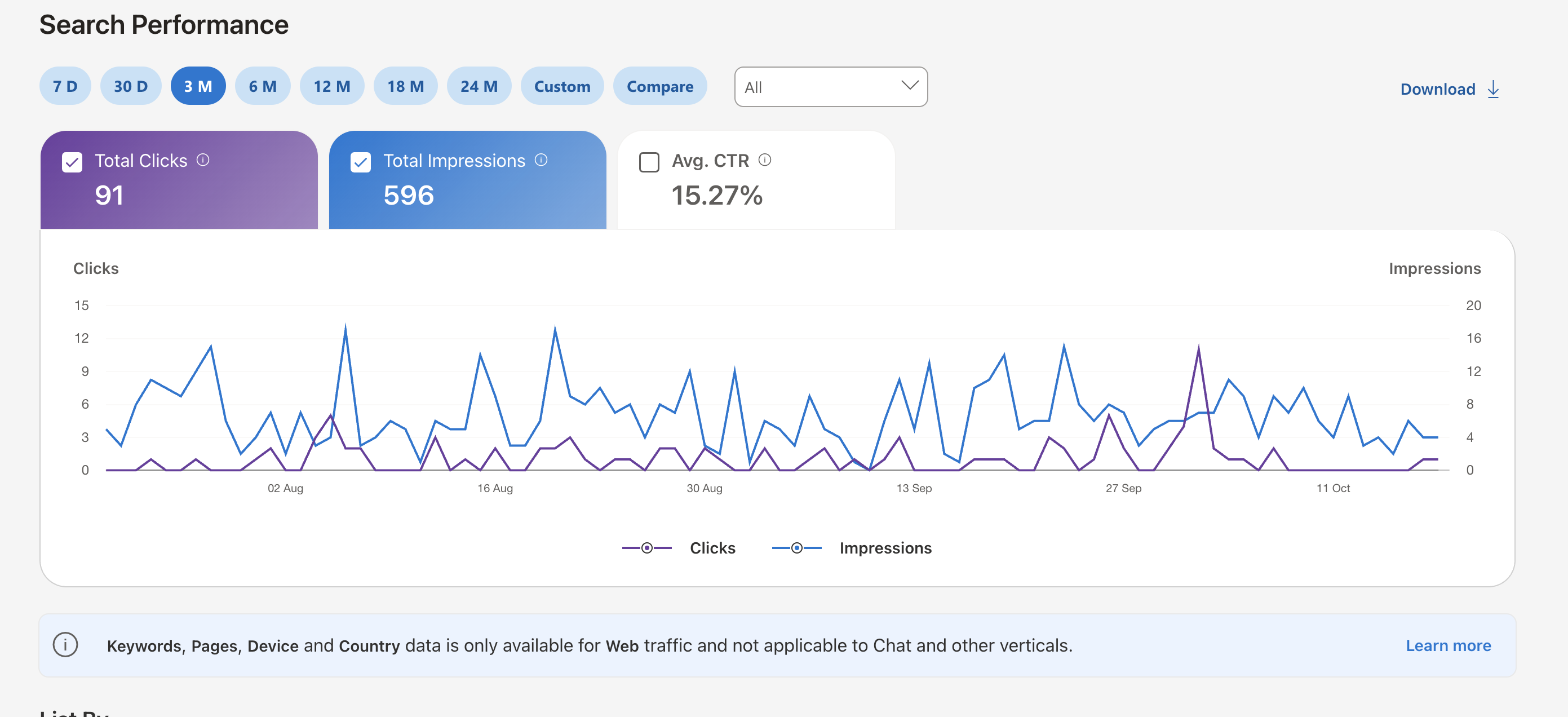Screen dimensions: 1568x717
Task: Click the Clicks axis title
Action: pyautogui.click(x=96, y=268)
